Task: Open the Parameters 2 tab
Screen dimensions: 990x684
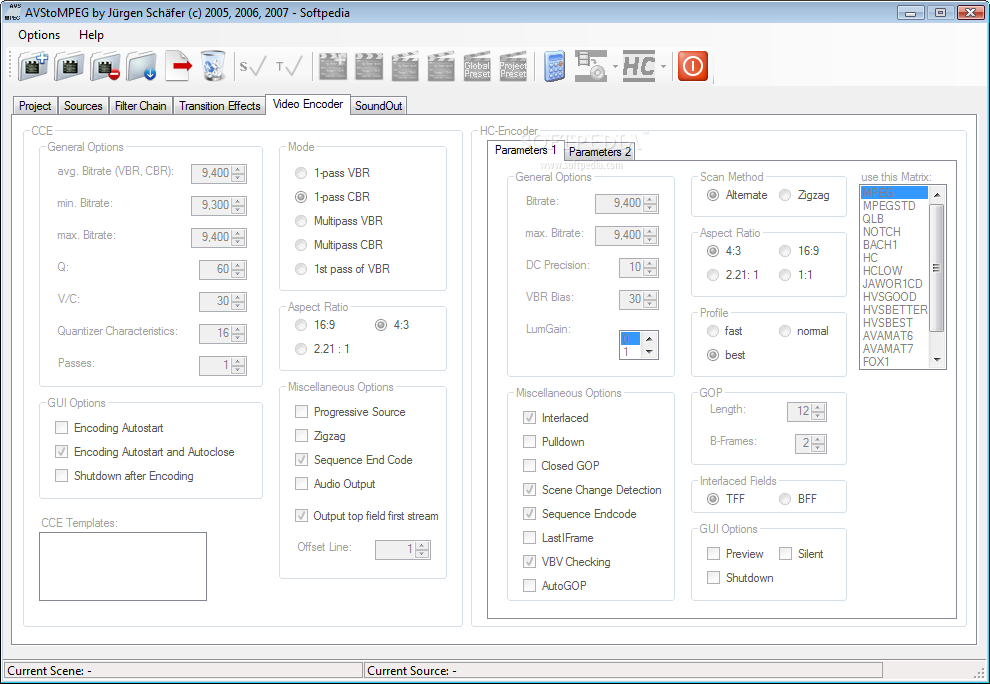Action: (599, 152)
